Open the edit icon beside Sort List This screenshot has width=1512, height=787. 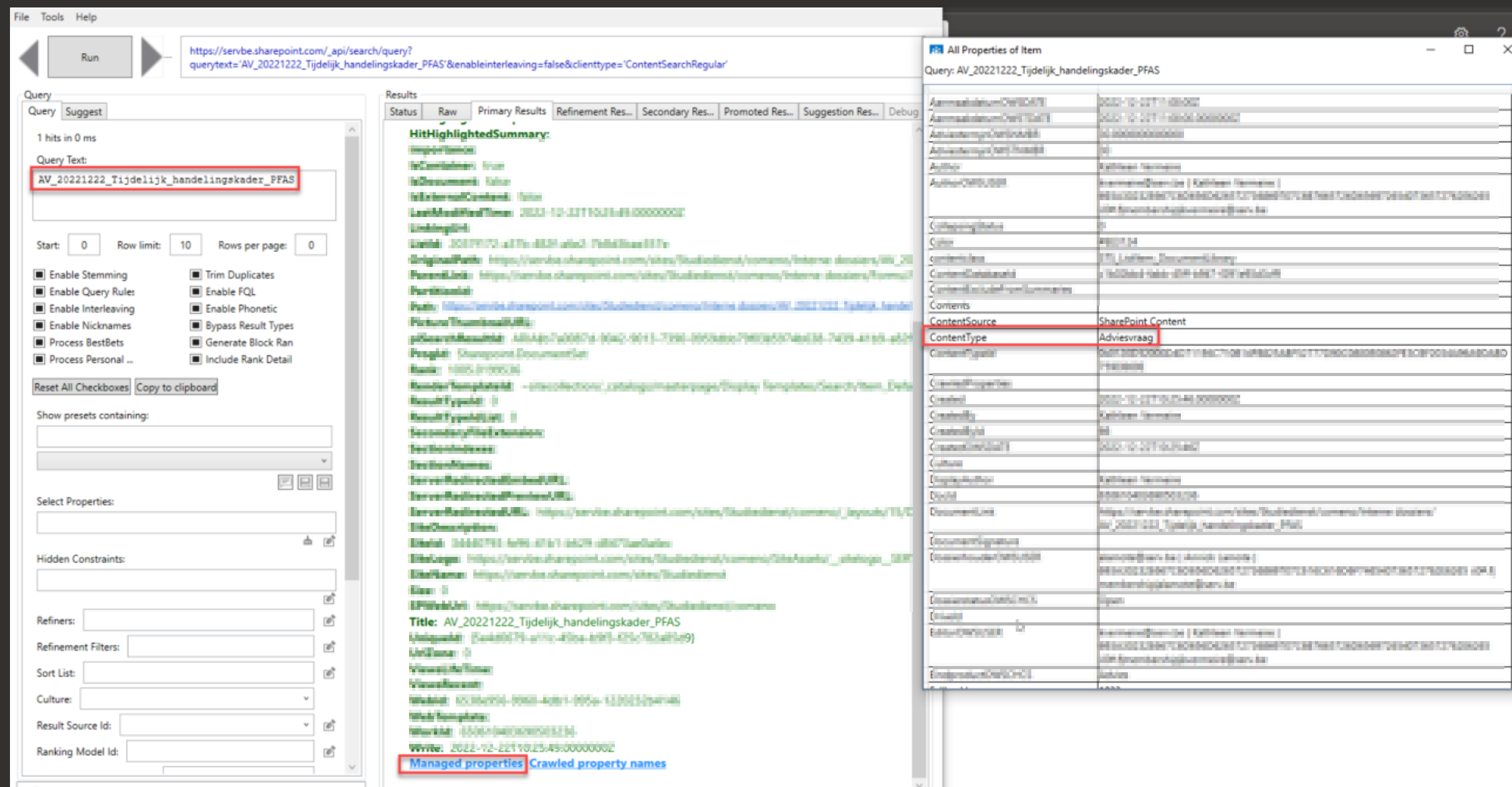(329, 673)
